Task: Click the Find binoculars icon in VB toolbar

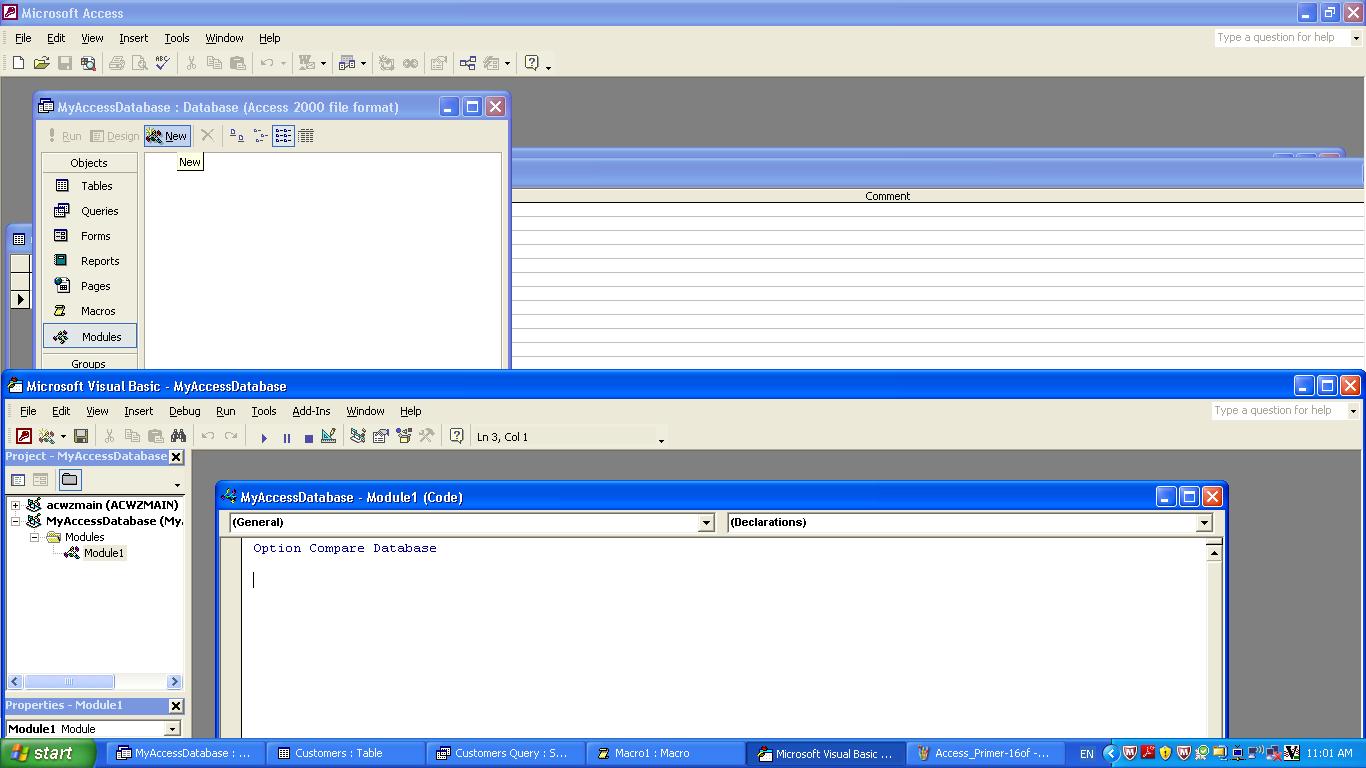Action: (178, 437)
